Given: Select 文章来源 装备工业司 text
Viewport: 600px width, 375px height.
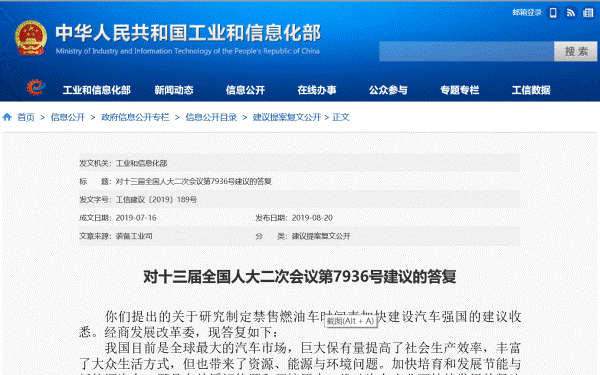Looking at the screenshot, I should (x=116, y=236).
